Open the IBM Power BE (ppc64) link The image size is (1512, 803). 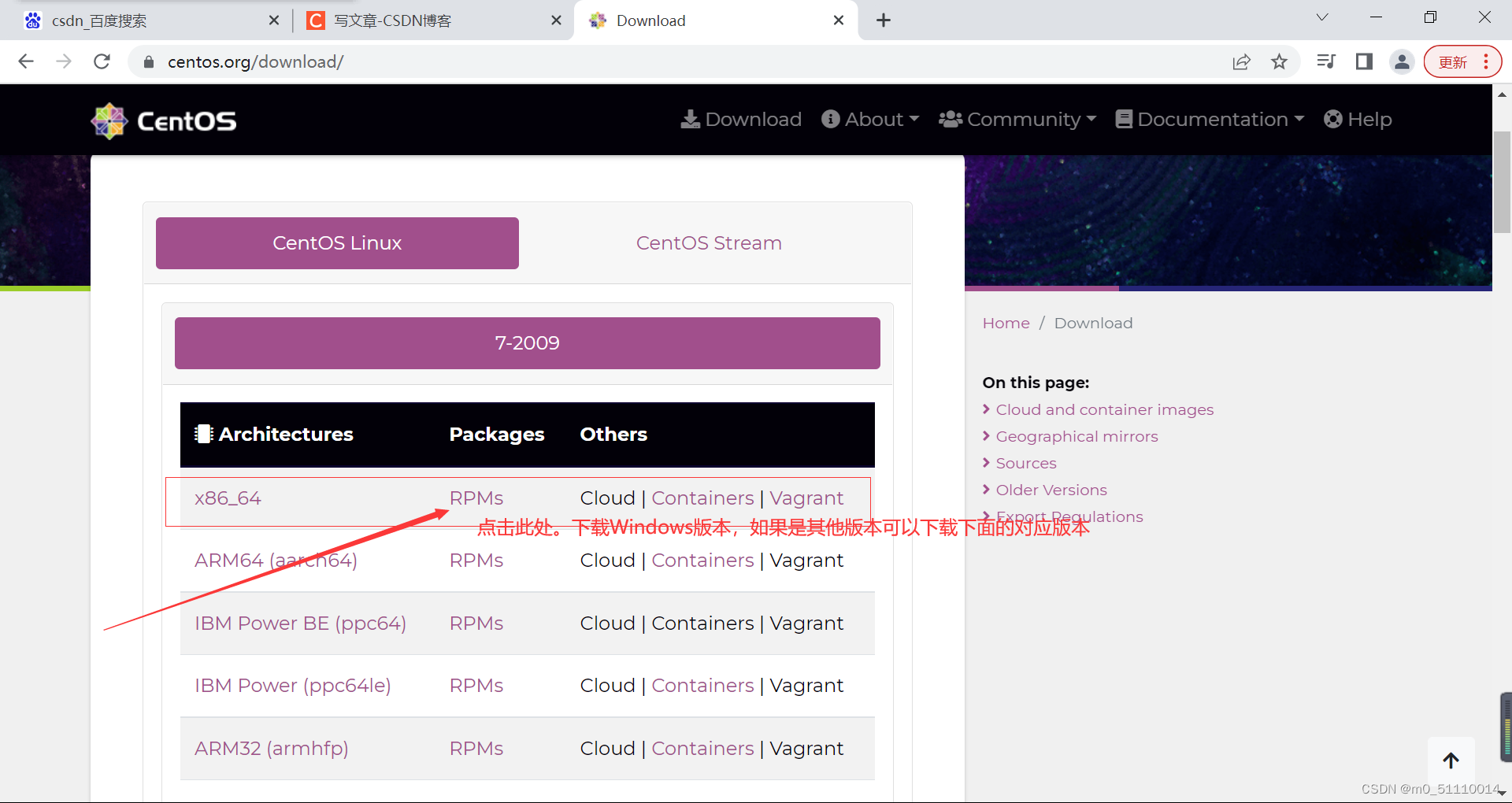(x=300, y=624)
